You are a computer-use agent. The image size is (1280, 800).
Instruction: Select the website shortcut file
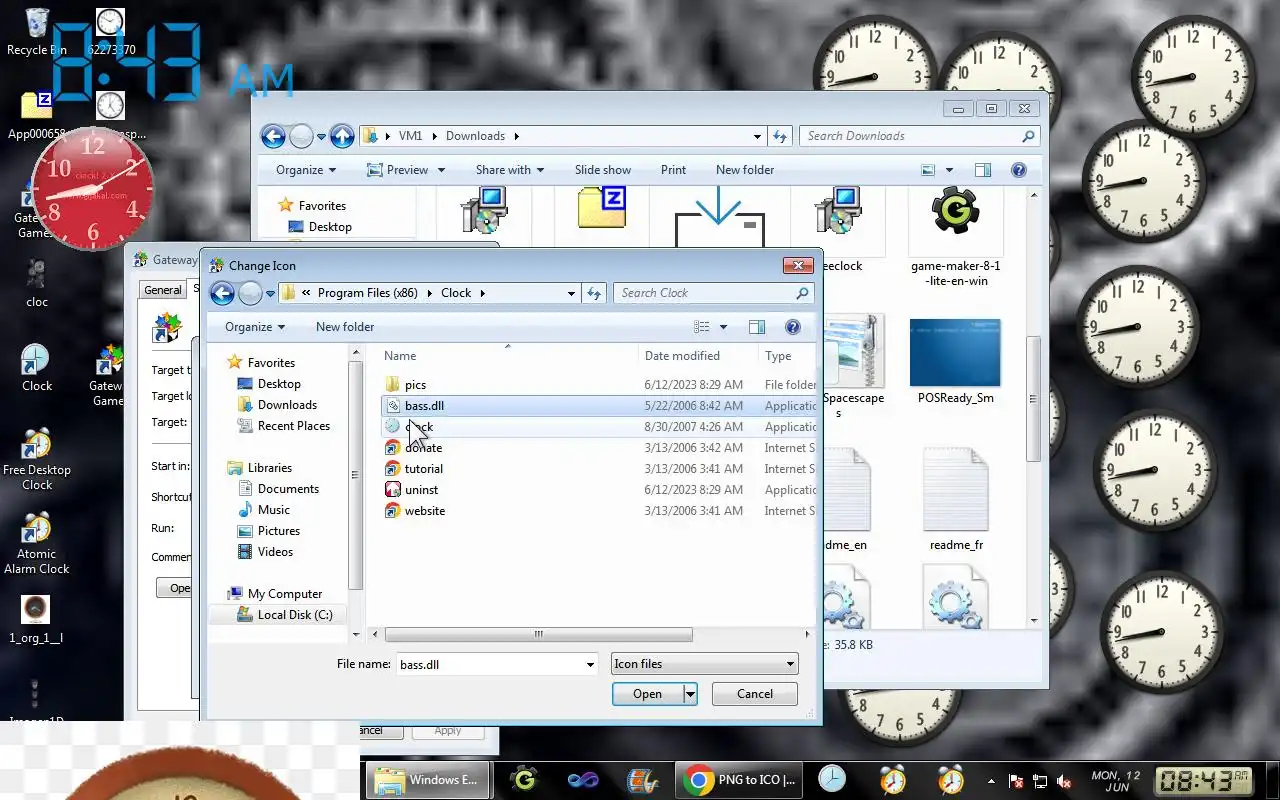coord(425,511)
